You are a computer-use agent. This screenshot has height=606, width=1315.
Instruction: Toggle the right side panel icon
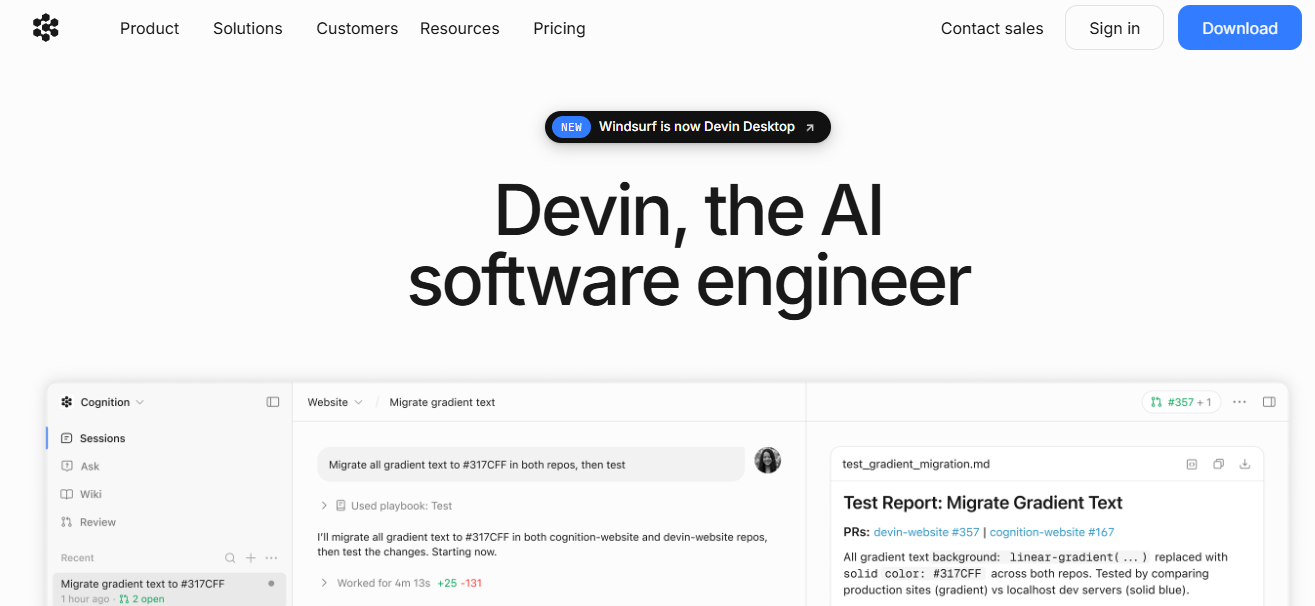coord(1269,402)
